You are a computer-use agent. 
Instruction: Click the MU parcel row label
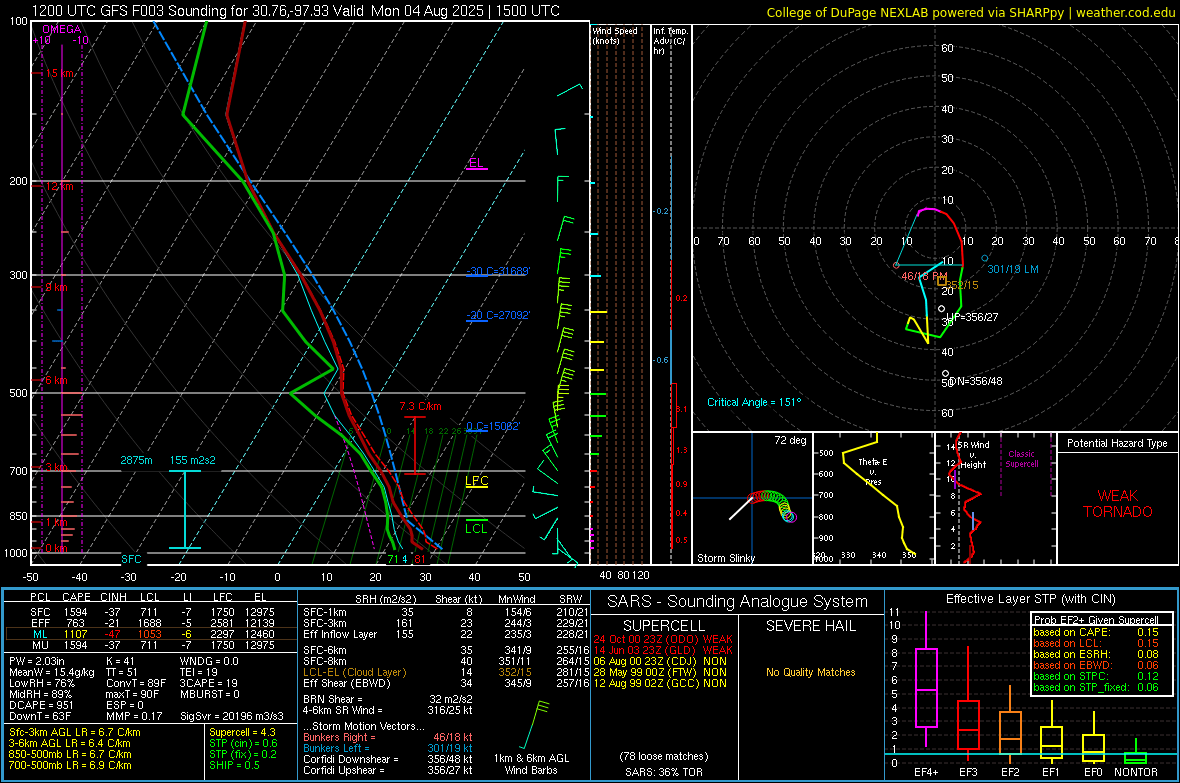(x=40, y=644)
